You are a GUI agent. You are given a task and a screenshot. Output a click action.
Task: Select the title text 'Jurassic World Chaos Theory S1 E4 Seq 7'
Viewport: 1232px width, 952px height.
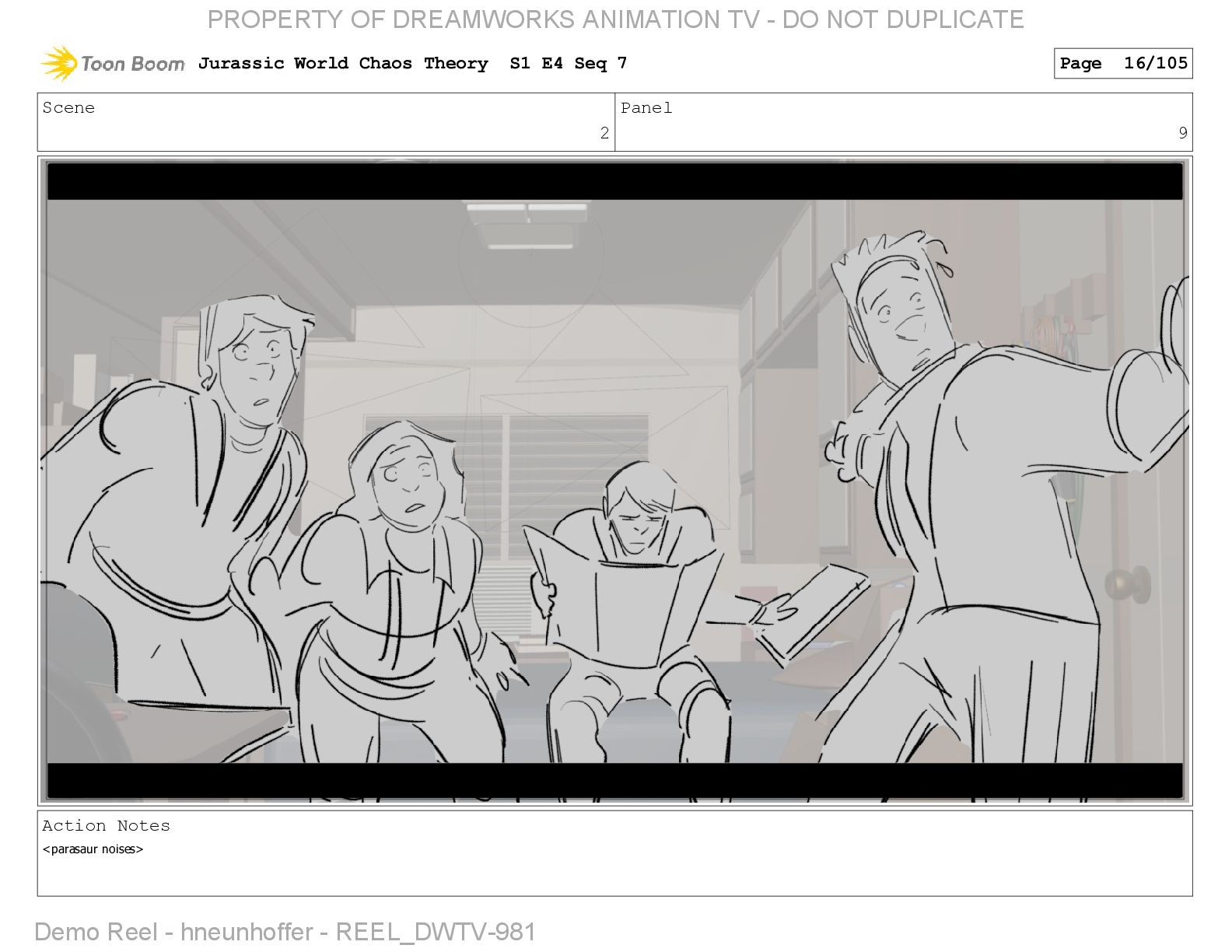pyautogui.click(x=412, y=63)
